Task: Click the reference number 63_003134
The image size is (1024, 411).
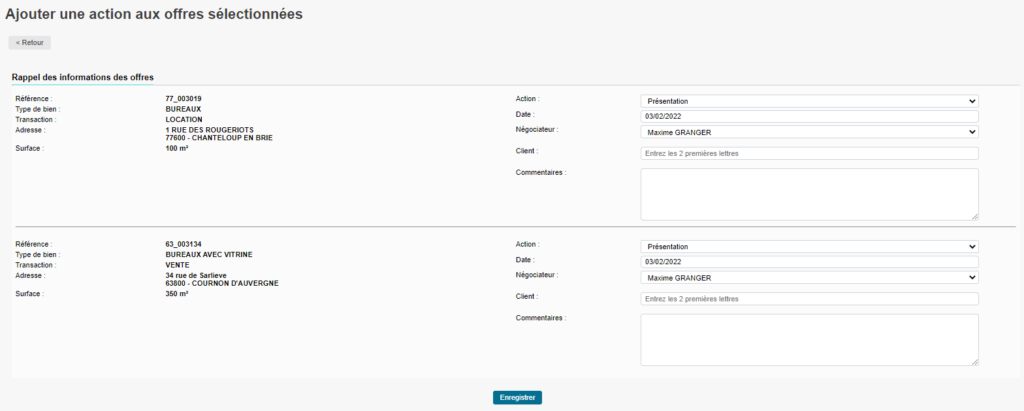Action: coord(183,244)
